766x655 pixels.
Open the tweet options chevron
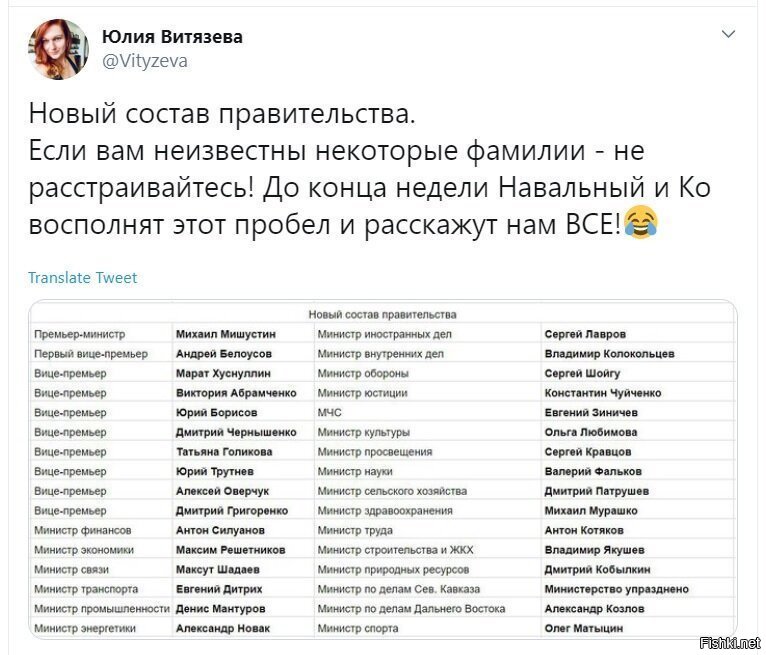click(x=728, y=34)
